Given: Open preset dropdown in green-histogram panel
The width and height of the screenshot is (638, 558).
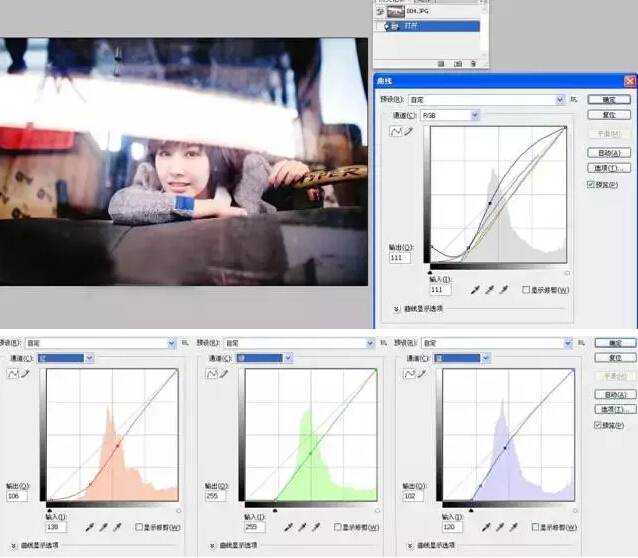Looking at the screenshot, I should click(370, 344).
